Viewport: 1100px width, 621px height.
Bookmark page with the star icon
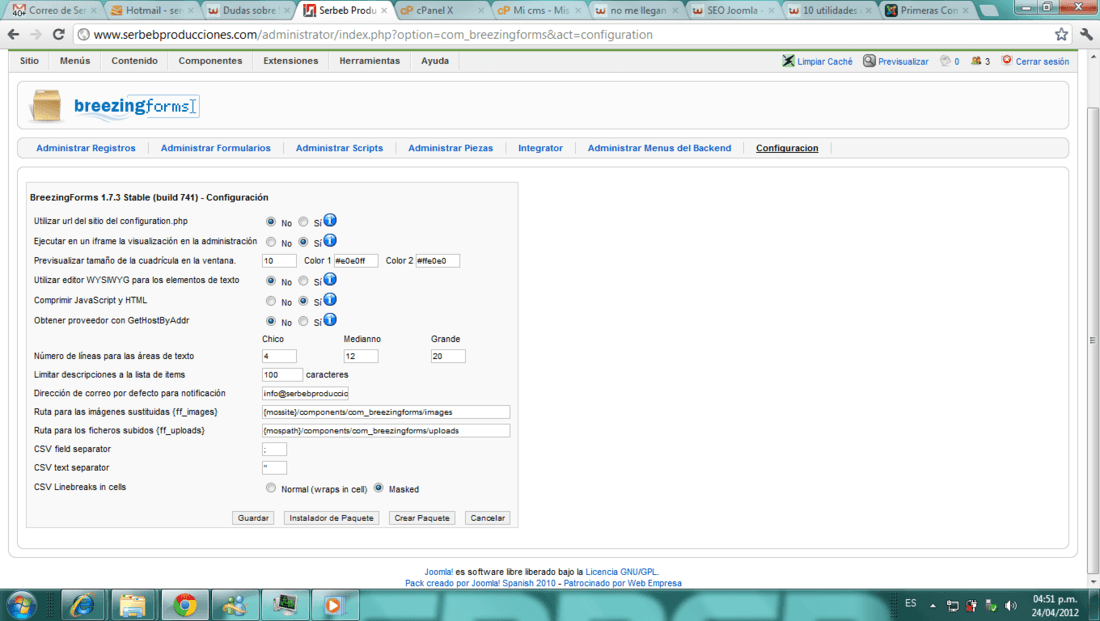(1061, 34)
